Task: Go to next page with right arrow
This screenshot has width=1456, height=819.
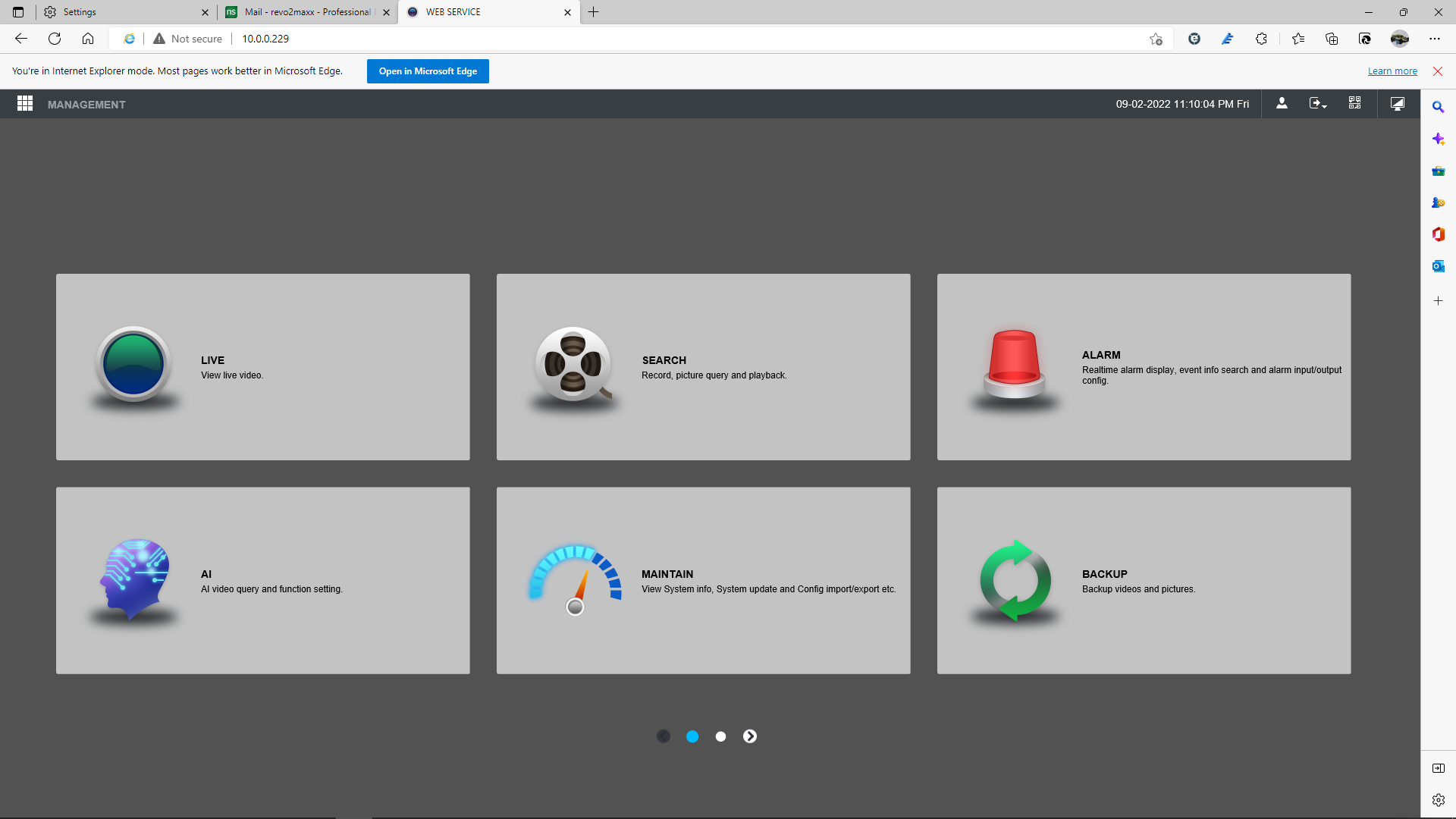Action: pyautogui.click(x=750, y=736)
